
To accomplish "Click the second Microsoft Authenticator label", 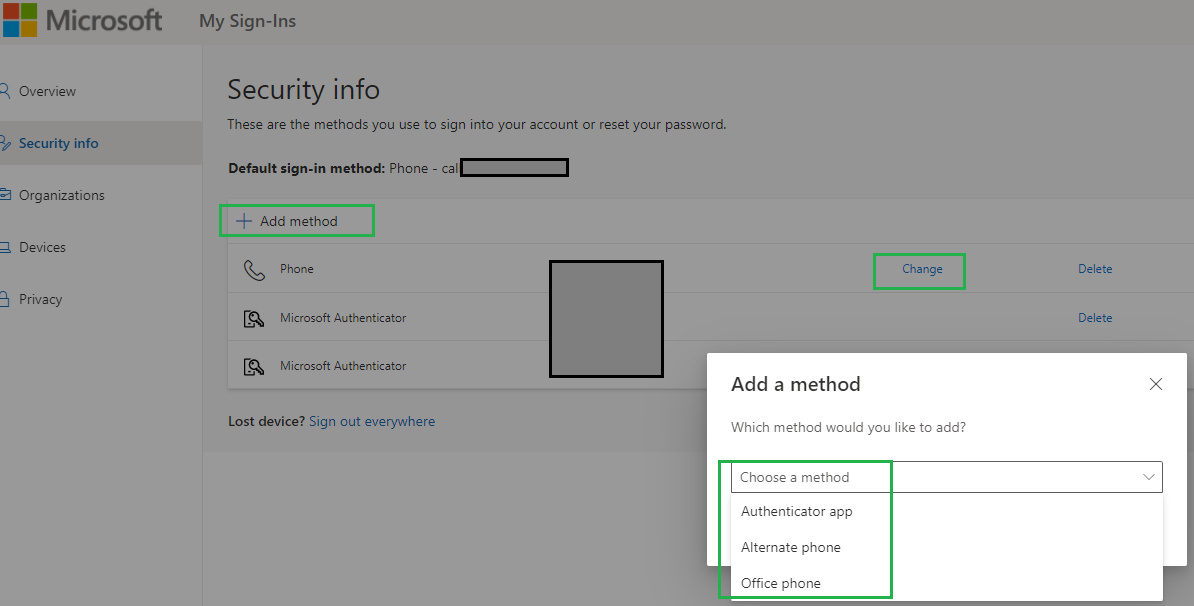I will coord(343,365).
